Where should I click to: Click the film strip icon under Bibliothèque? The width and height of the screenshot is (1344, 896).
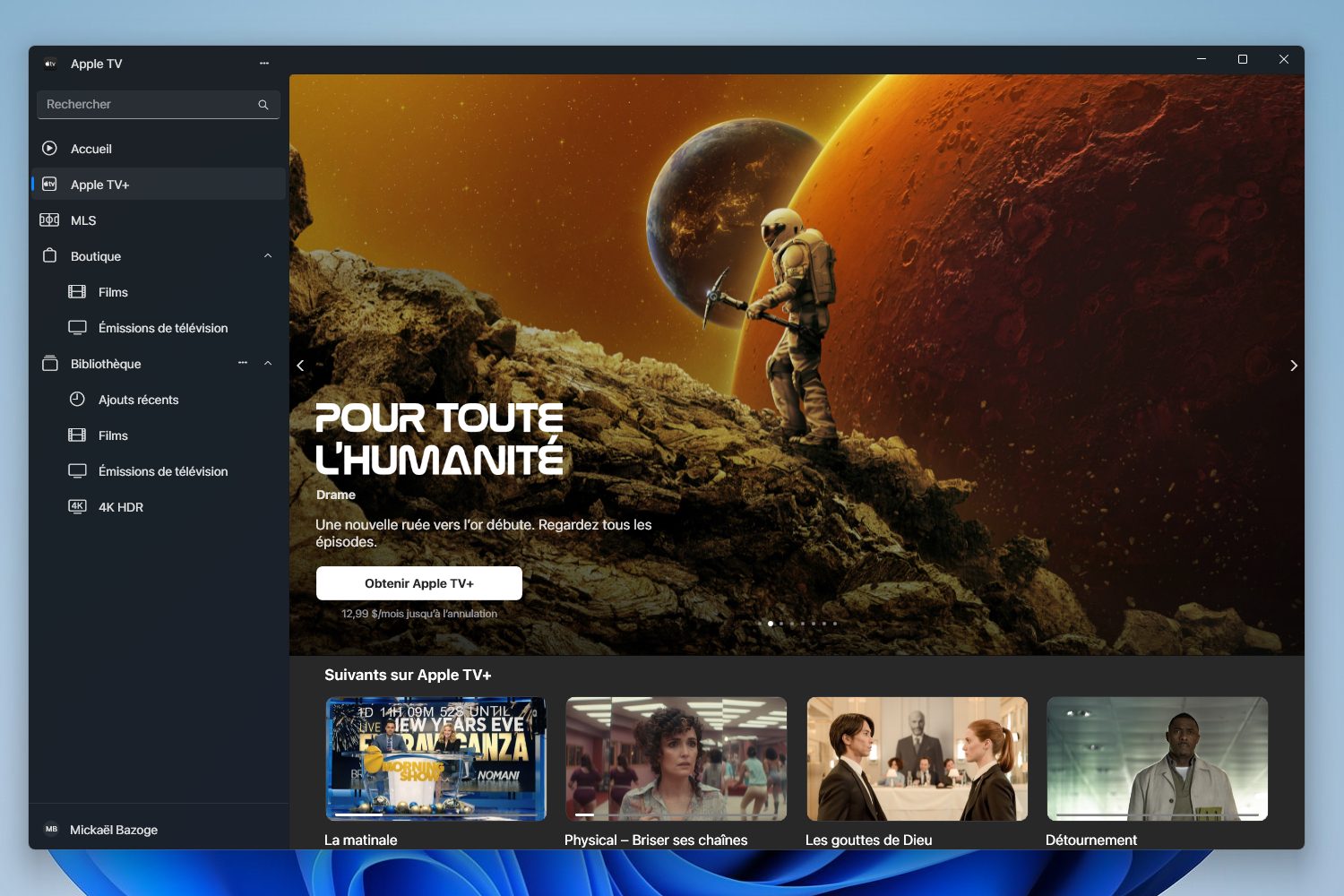[77, 435]
